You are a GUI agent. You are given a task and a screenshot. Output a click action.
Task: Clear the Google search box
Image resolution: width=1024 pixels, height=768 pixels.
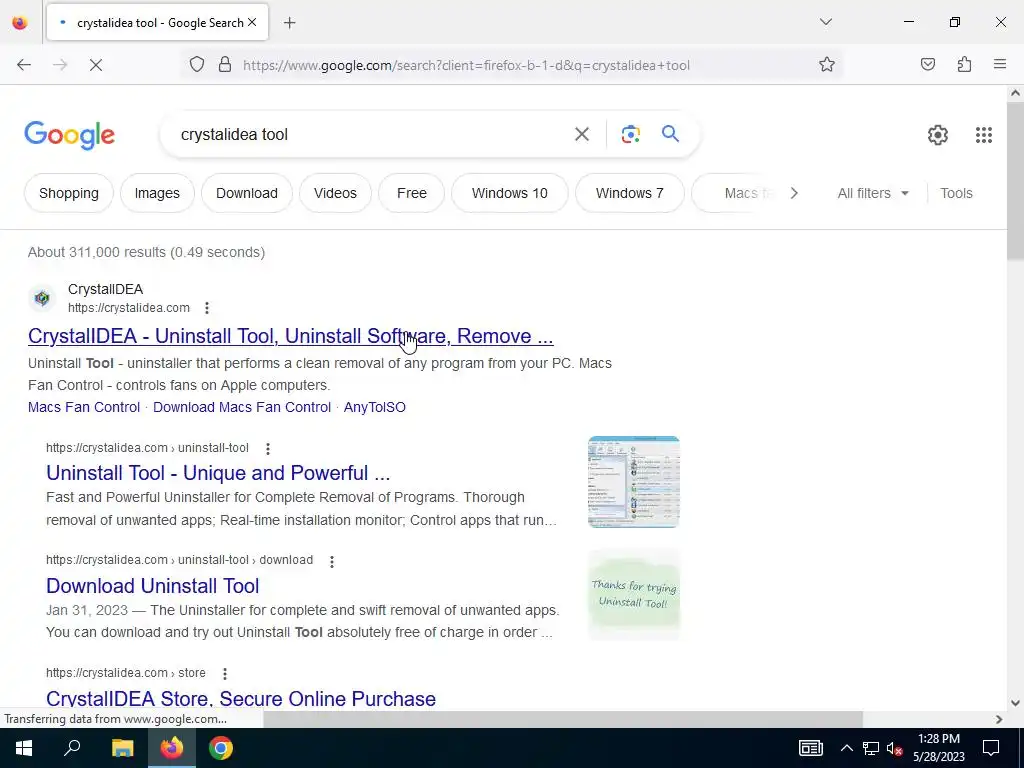(x=581, y=135)
